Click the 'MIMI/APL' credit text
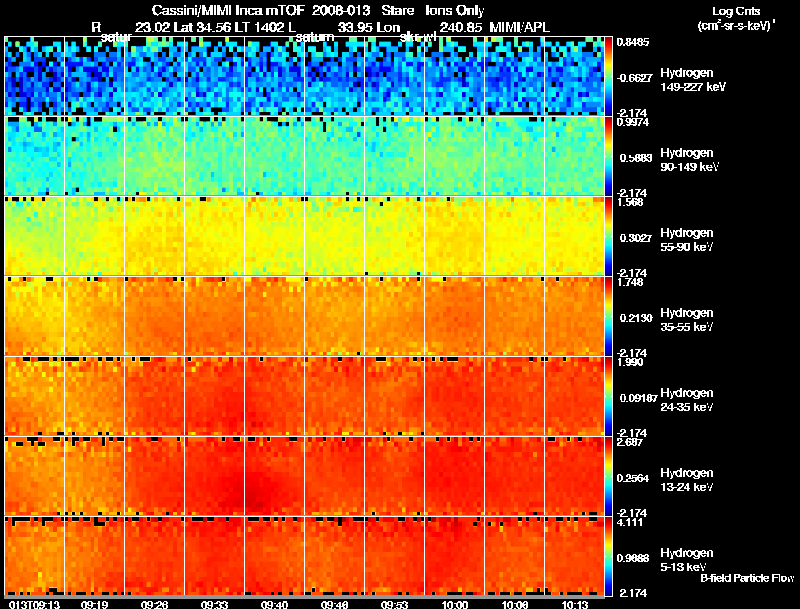The width and height of the screenshot is (800, 609). tap(519, 27)
